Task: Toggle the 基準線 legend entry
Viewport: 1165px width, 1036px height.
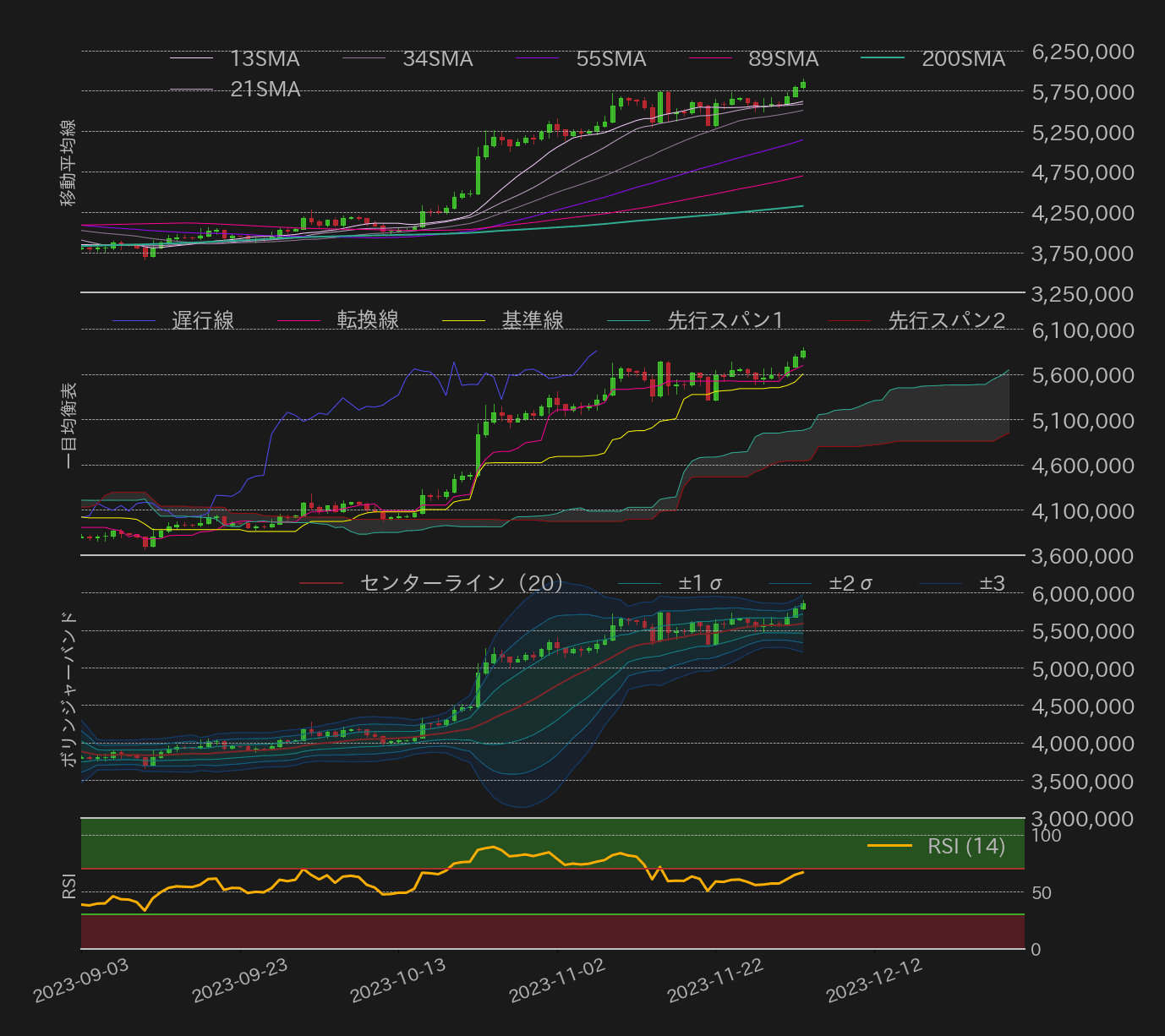Action: (533, 321)
